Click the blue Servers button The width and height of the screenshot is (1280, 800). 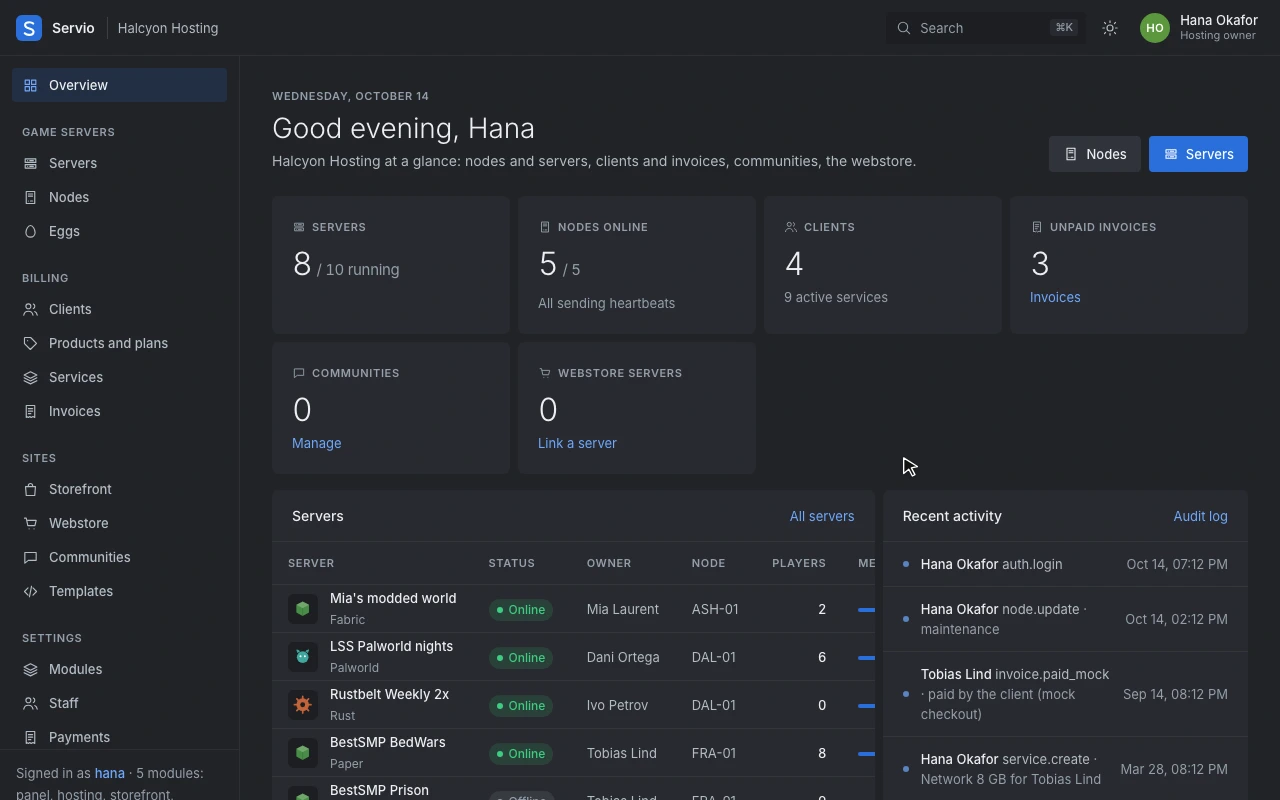click(x=1198, y=154)
